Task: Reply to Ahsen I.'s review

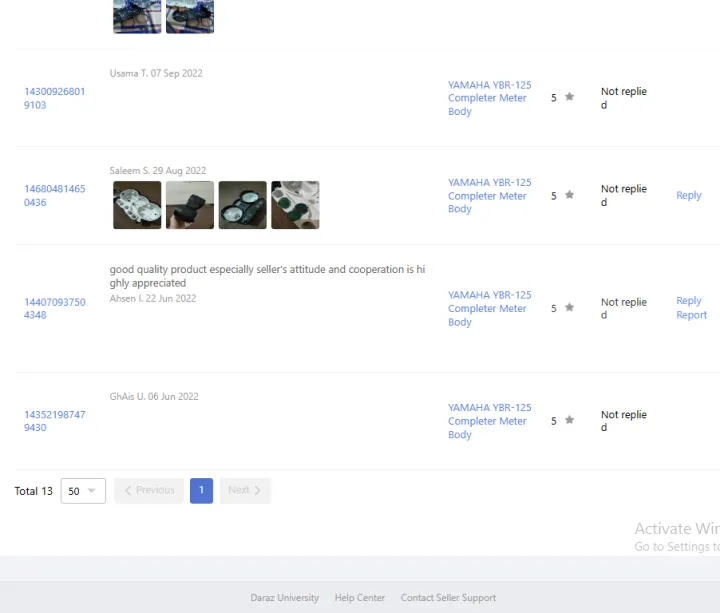Action: (x=688, y=301)
